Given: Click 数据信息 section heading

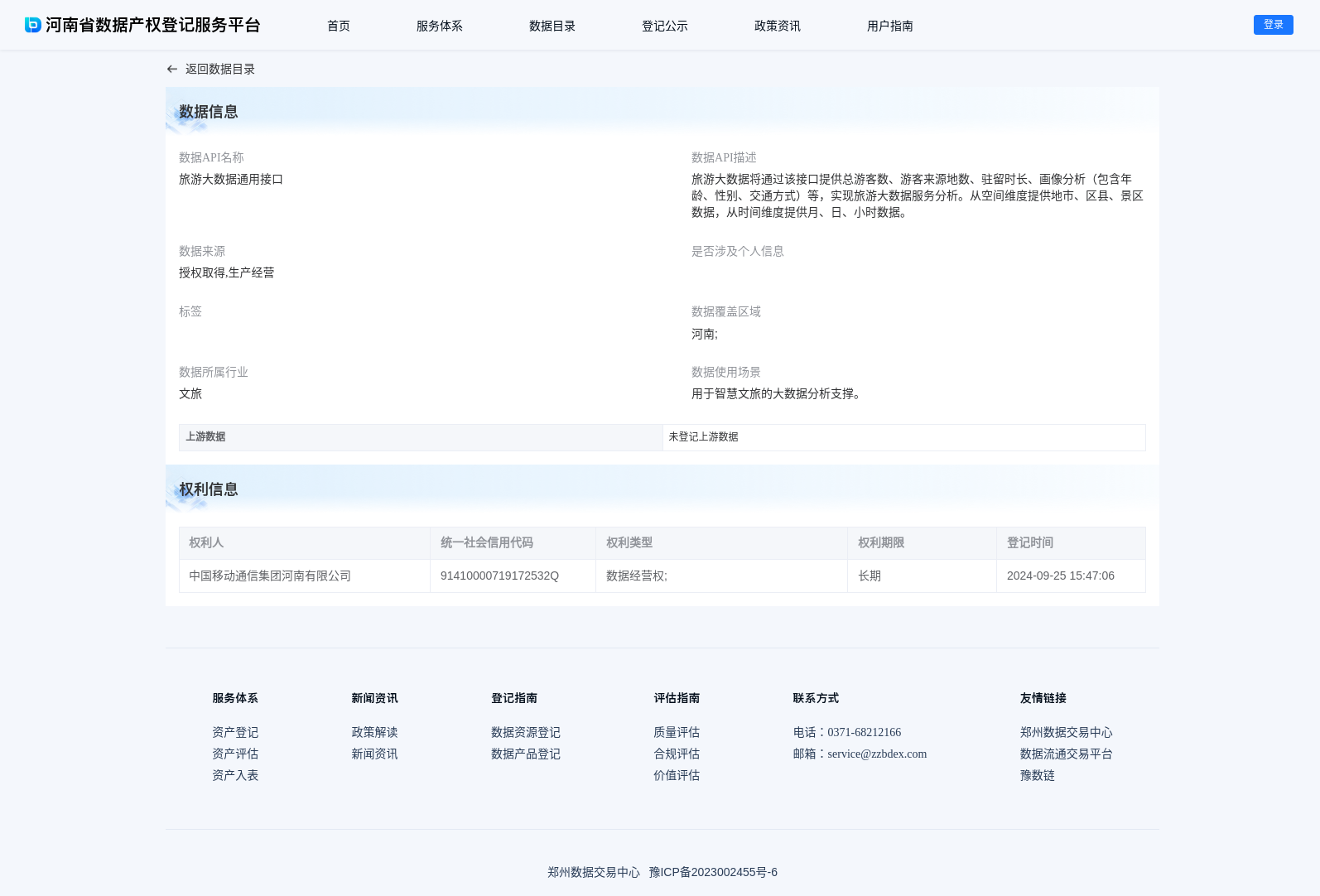Looking at the screenshot, I should click(209, 112).
